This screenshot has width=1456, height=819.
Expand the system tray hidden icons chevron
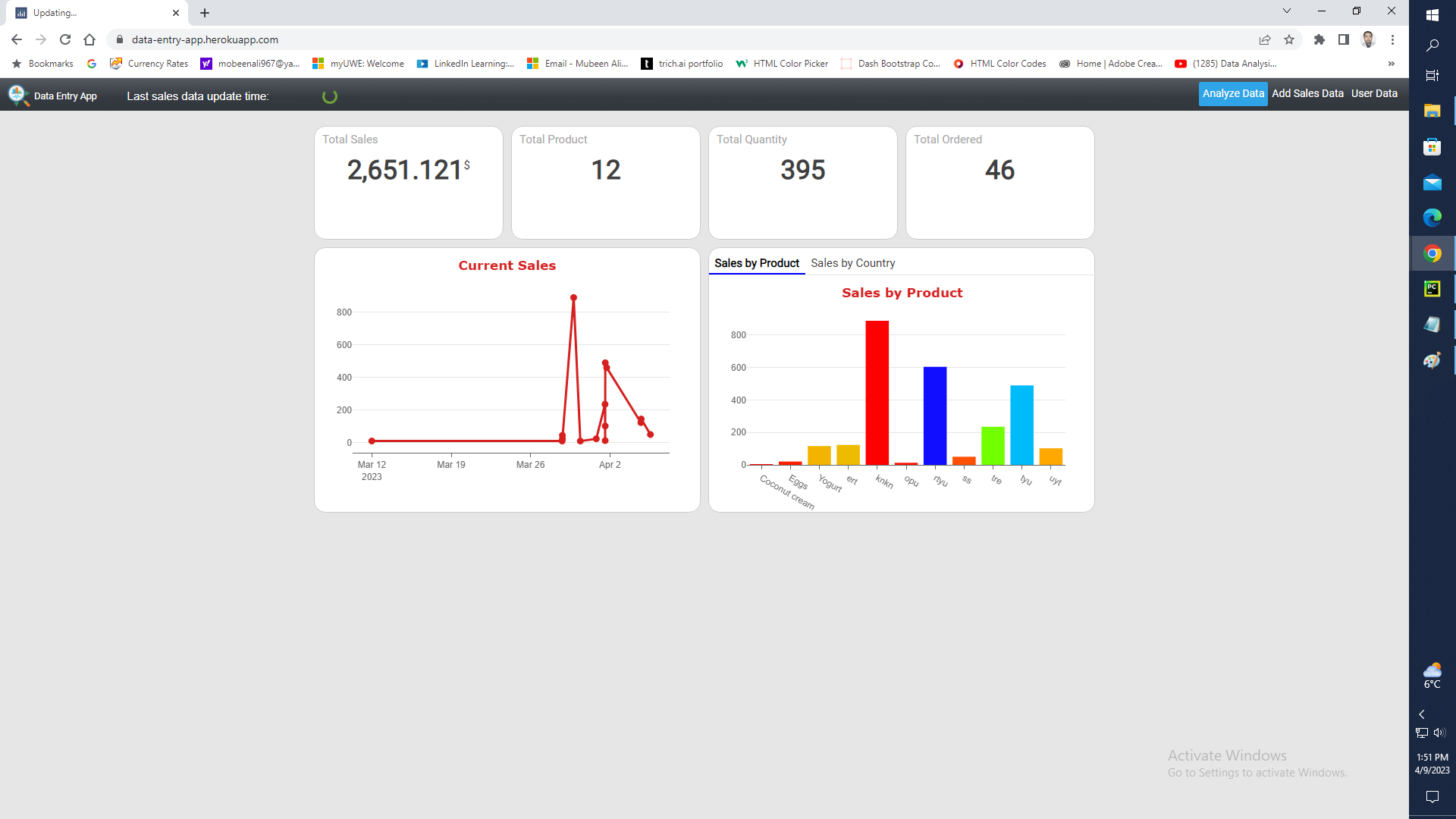[x=1422, y=714]
